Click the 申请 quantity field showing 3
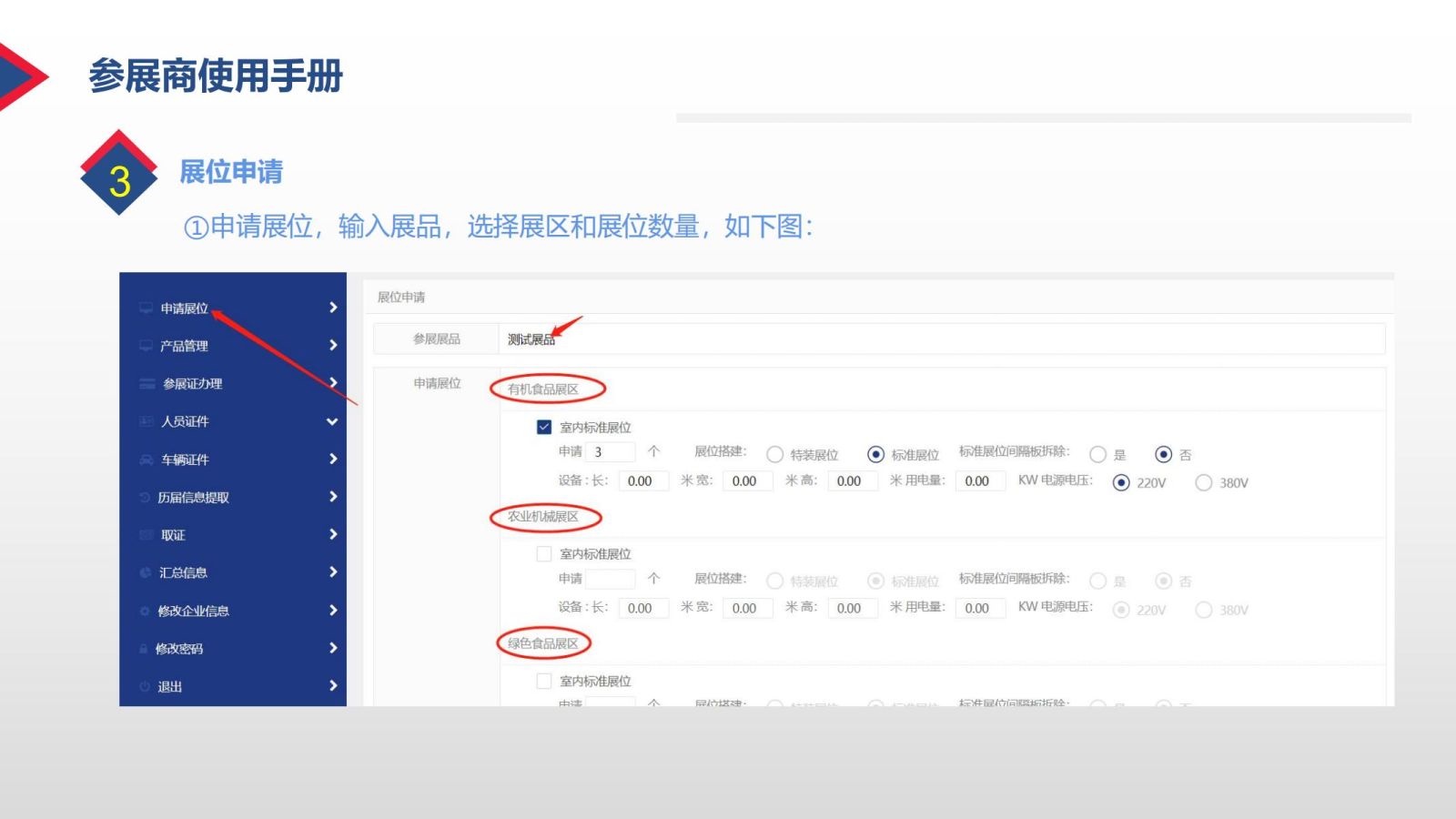1456x819 pixels. 611,451
